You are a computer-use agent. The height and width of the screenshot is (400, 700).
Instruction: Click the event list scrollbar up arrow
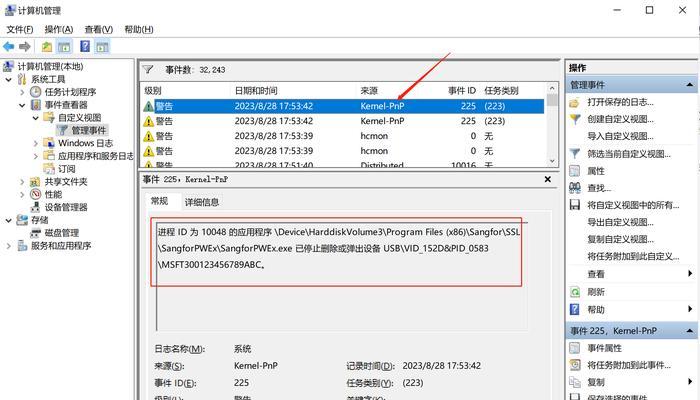point(552,88)
